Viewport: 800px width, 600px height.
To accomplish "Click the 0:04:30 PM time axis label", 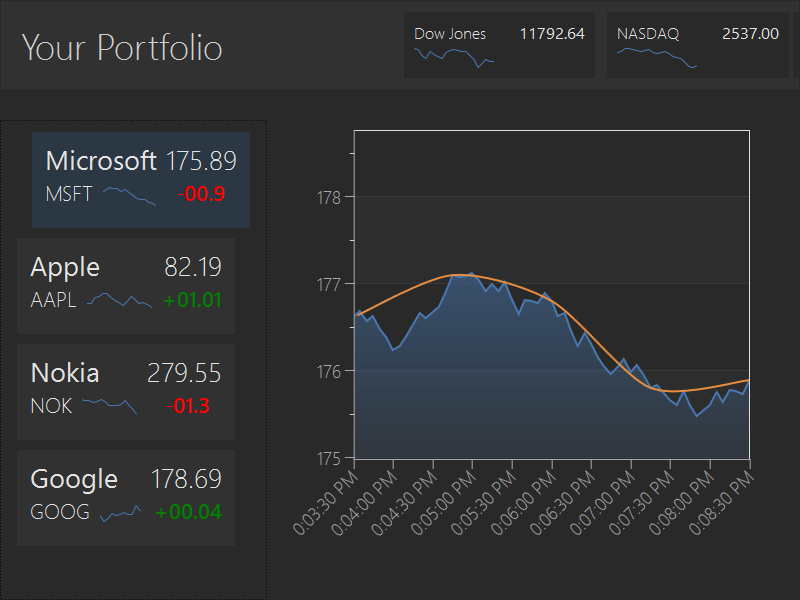I will (404, 503).
